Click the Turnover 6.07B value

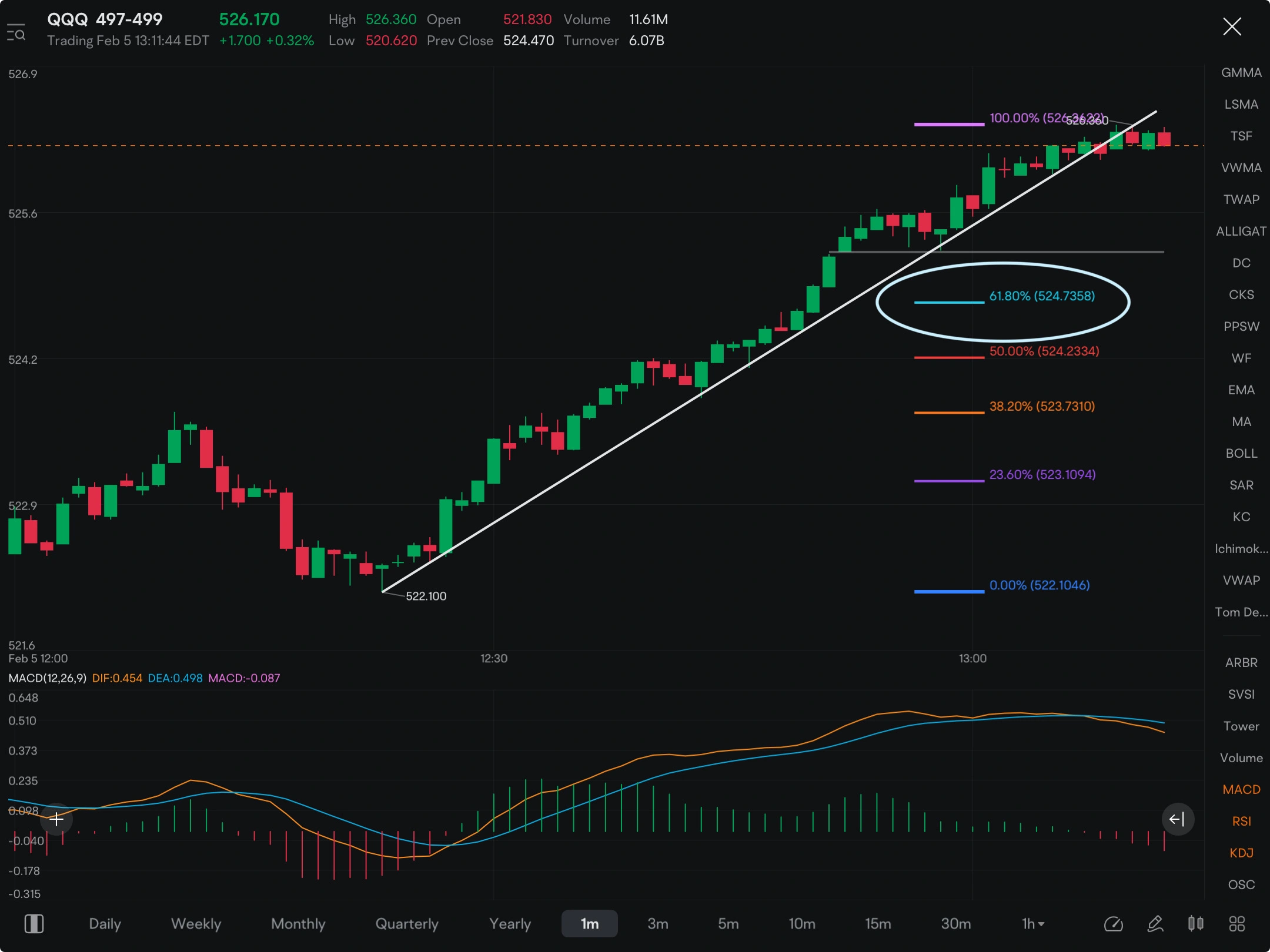click(x=646, y=41)
